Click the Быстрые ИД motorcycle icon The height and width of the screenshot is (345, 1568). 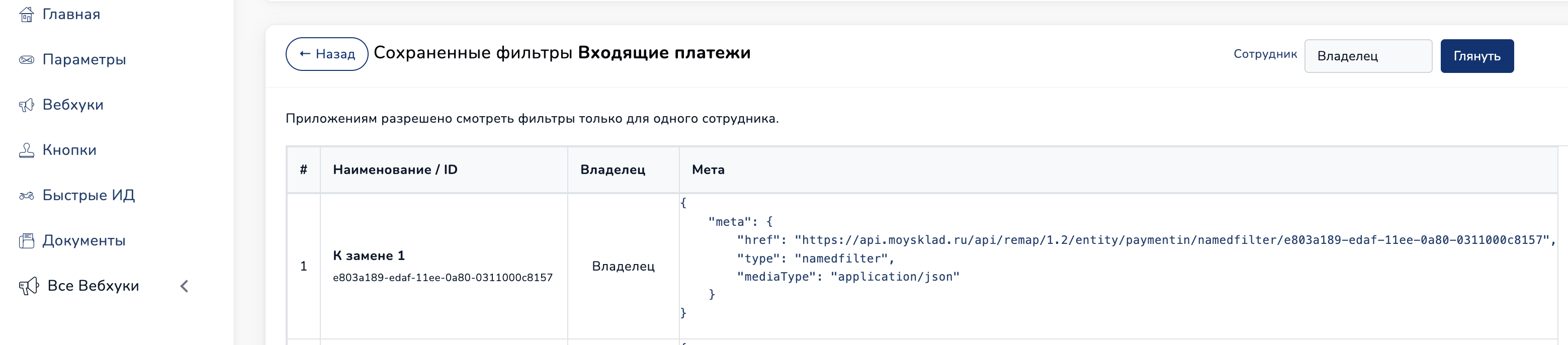pyautogui.click(x=26, y=196)
